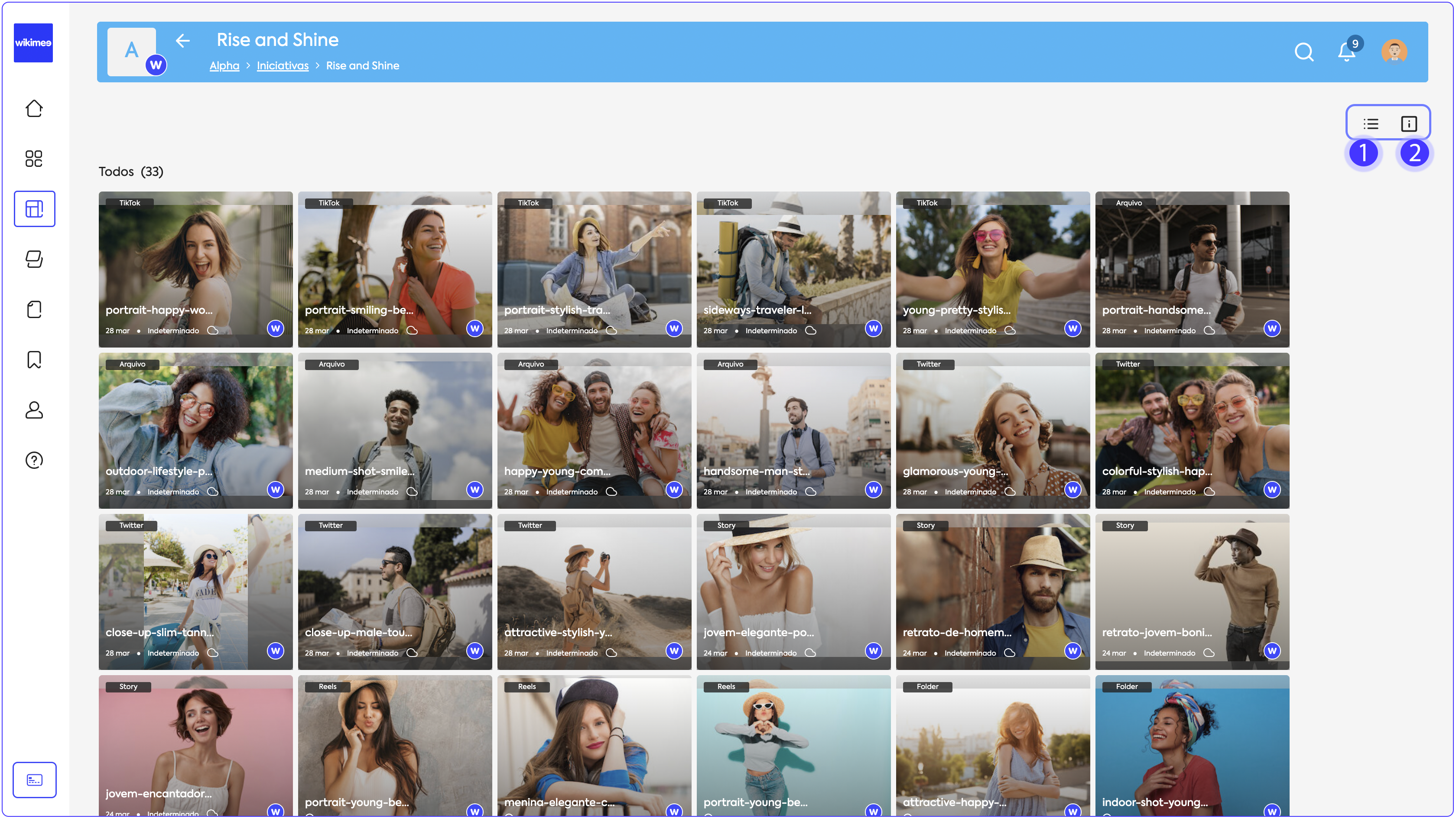Open the four-squares dashboard sidebar icon
Image resolution: width=1456 pixels, height=819 pixels.
[34, 158]
